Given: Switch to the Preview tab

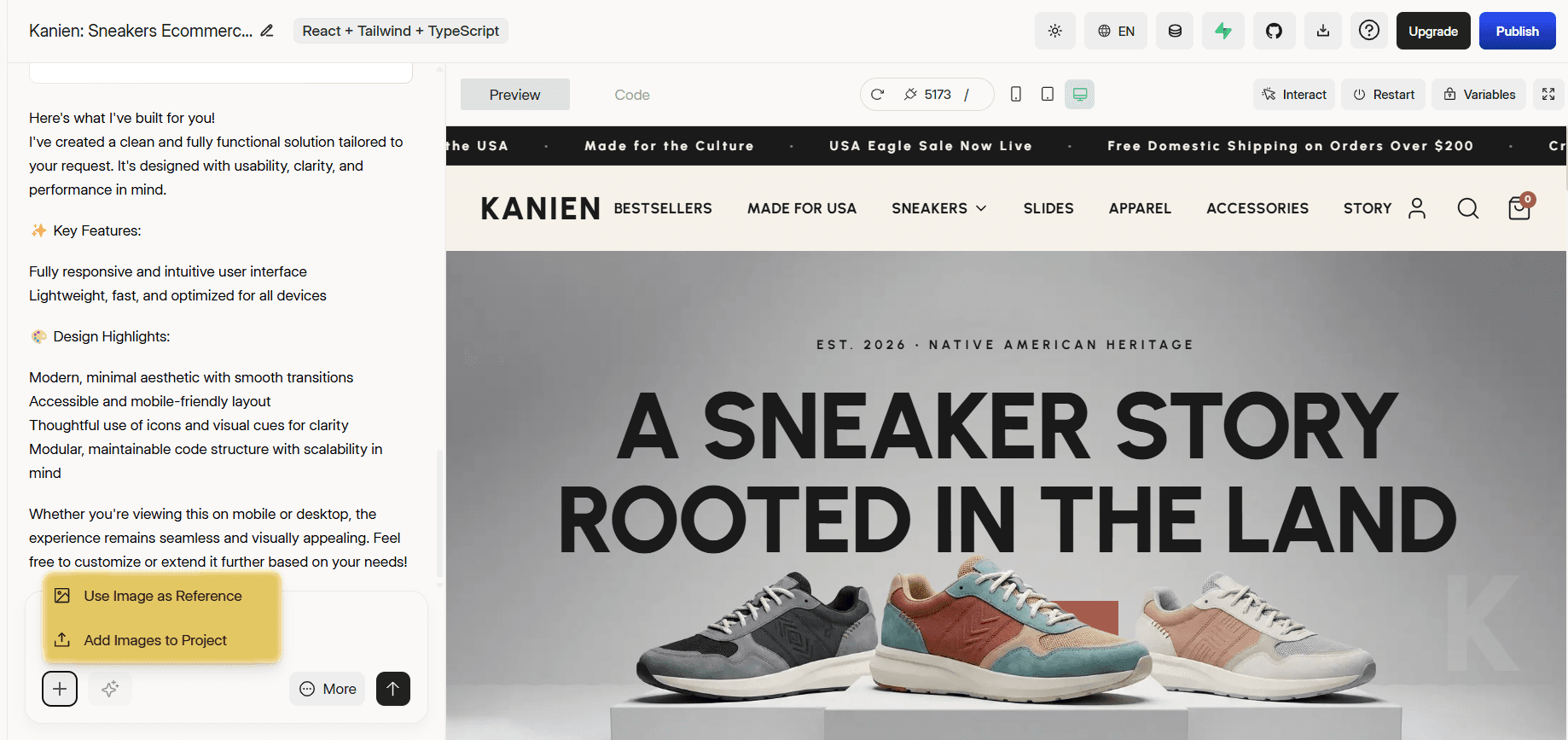Looking at the screenshot, I should 514,95.
